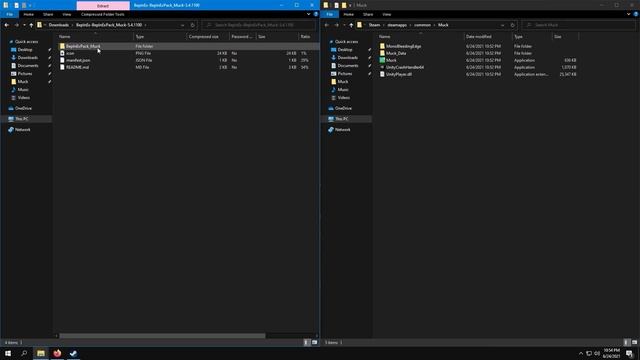Viewport: 640px width, 360px height.
Task: Open View tab in Muck window
Action: tap(387, 14)
